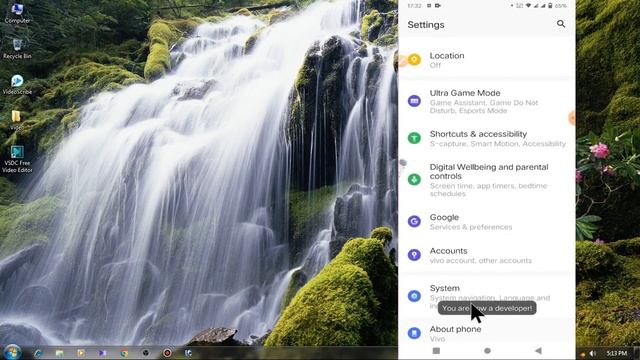
Task: Launch VideoScribe from the desktop
Action: [x=17, y=84]
